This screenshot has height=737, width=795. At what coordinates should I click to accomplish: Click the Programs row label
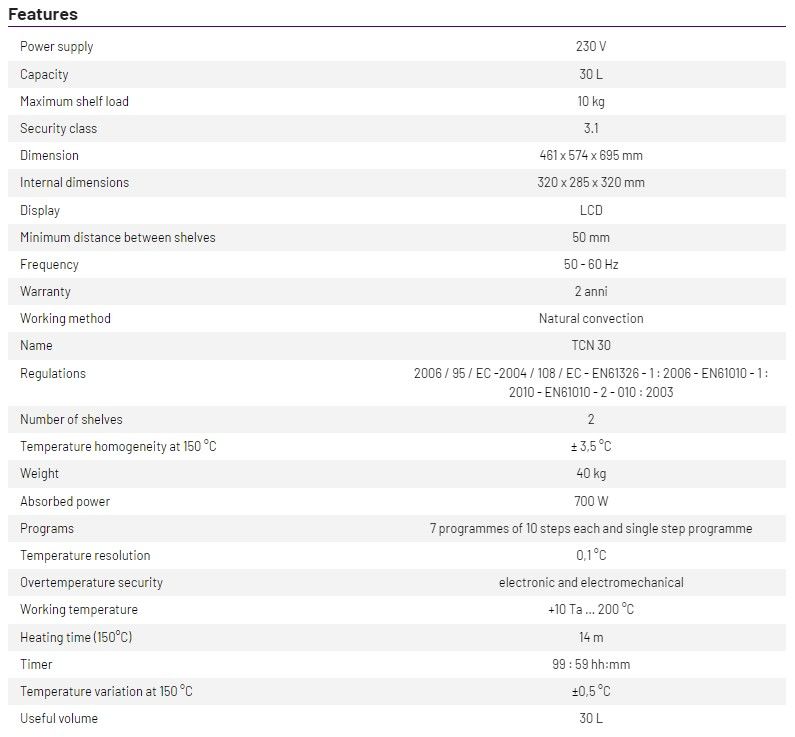point(47,528)
